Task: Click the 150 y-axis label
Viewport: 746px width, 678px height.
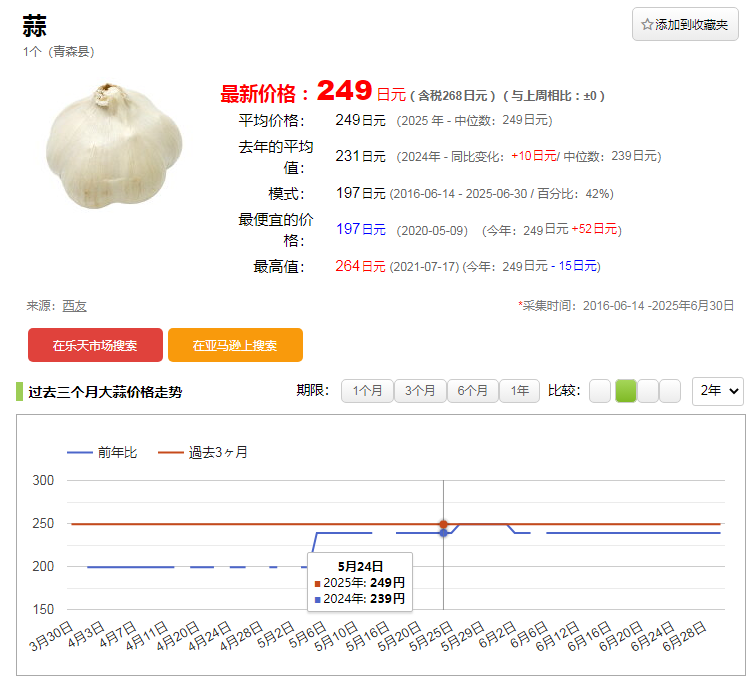Action: click(x=43, y=609)
